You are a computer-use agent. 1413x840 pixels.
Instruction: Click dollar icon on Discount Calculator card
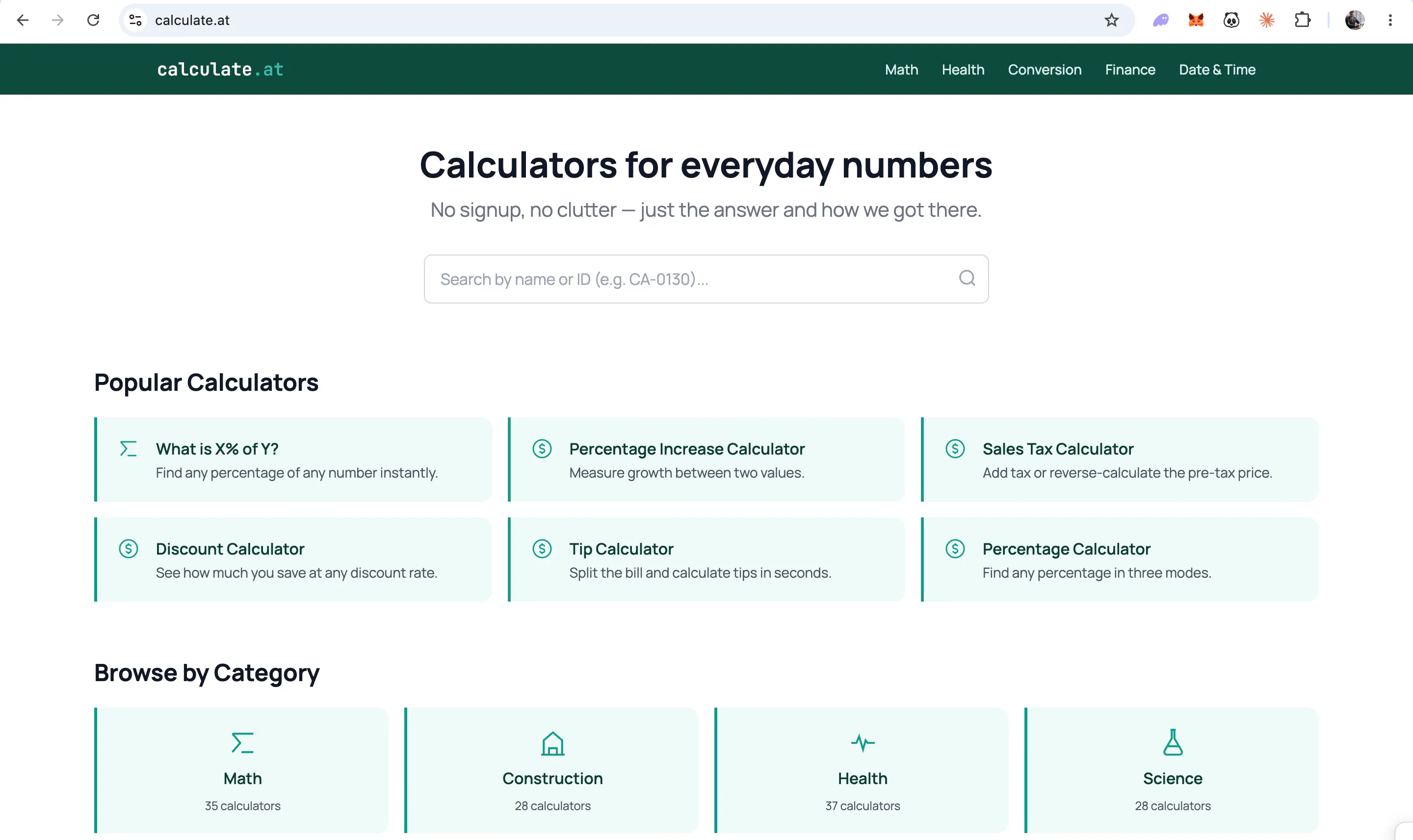(x=129, y=549)
